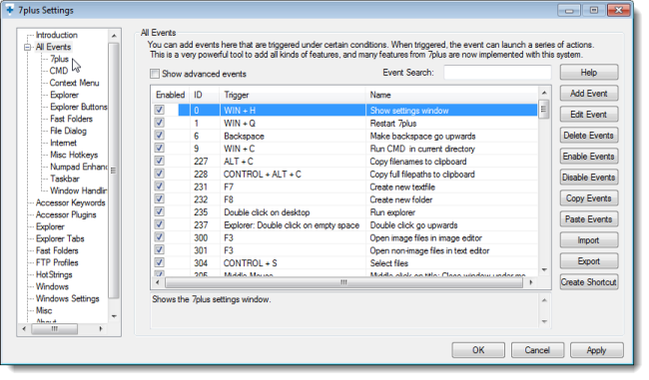Uncheck Enabled box for WIN + H row
This screenshot has height=380, width=649.
coord(159,110)
